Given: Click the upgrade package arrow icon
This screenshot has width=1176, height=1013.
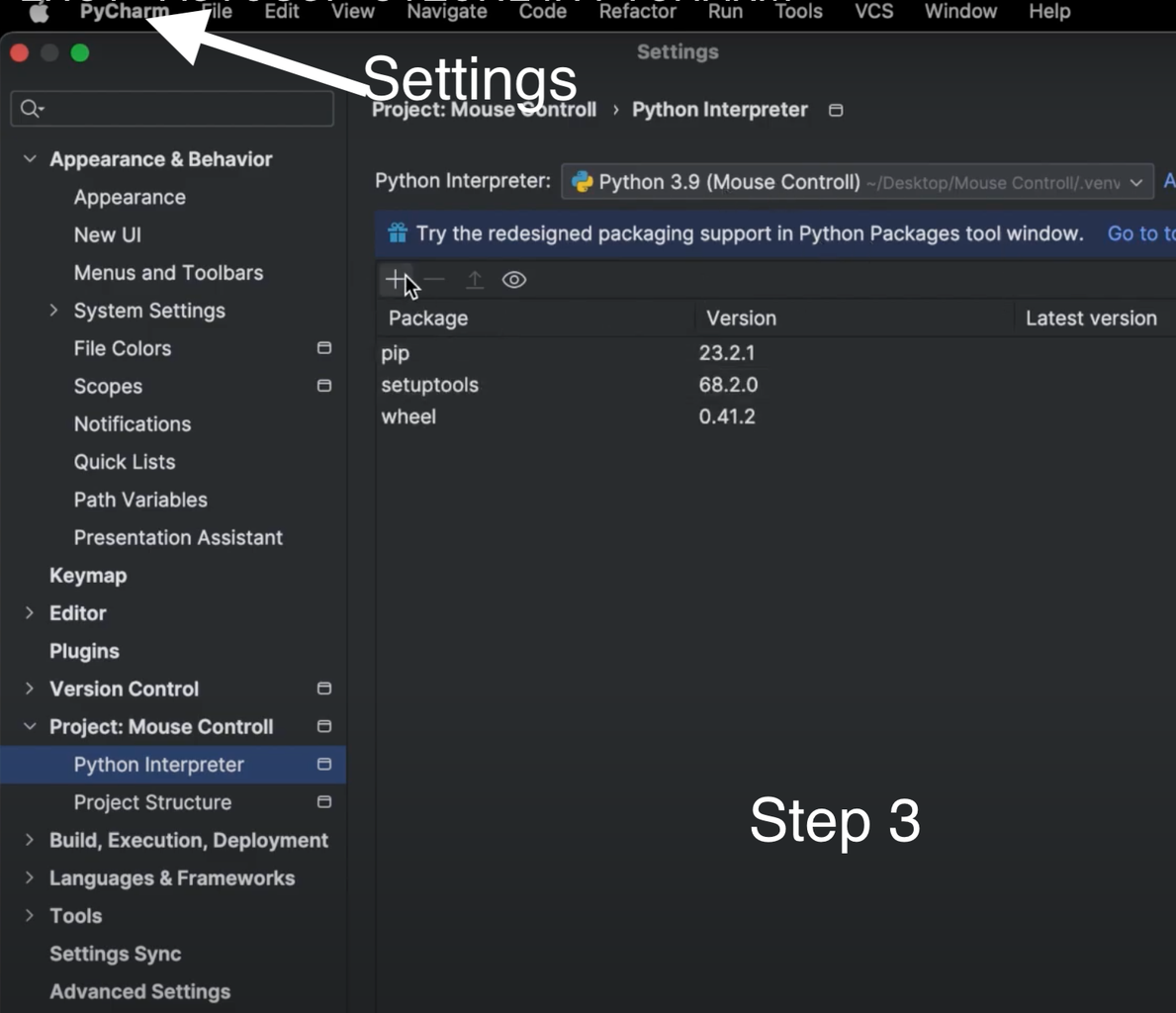Looking at the screenshot, I should click(x=475, y=280).
